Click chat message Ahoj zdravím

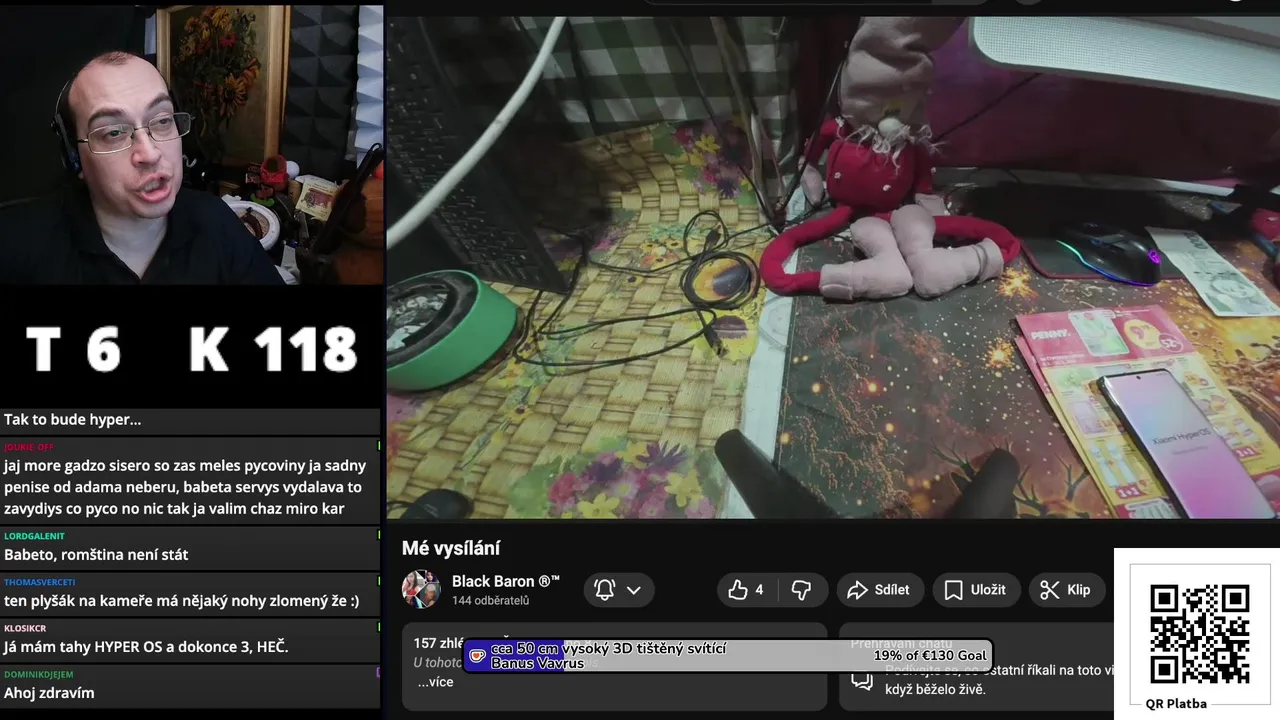coord(49,692)
